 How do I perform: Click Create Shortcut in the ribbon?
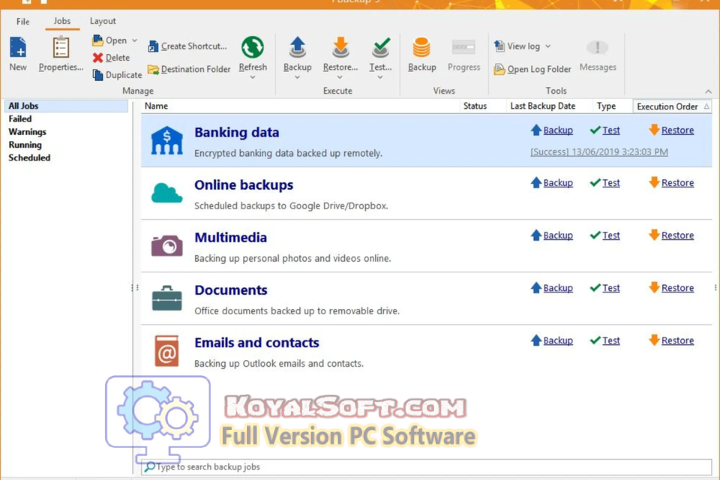(187, 46)
